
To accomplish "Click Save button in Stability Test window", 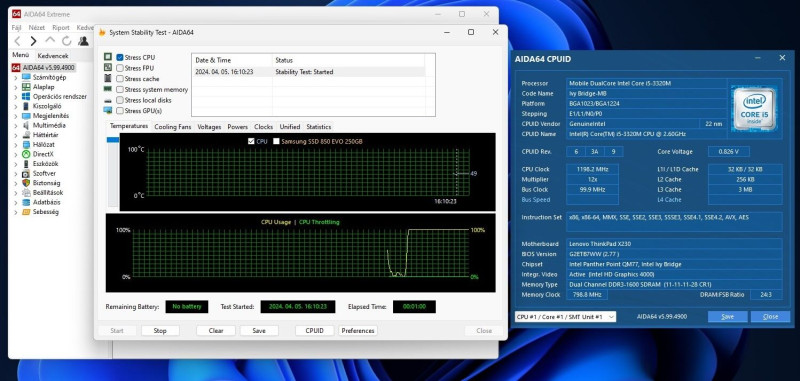I will point(259,331).
